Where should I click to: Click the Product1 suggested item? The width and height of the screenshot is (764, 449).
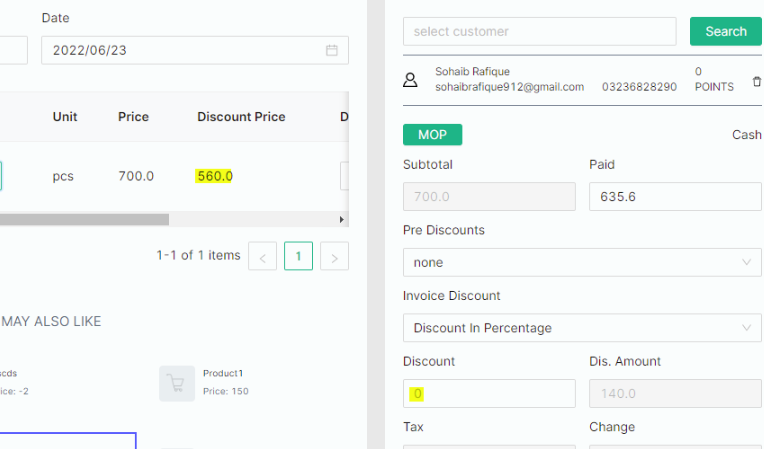tap(226, 373)
